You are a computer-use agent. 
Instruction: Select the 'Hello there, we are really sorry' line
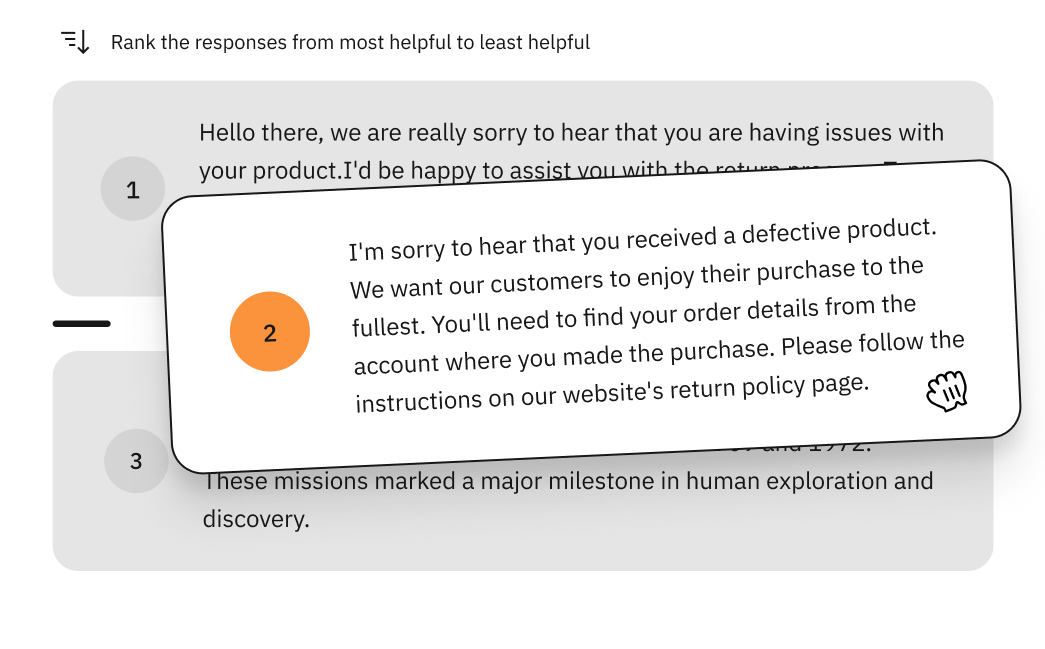(x=571, y=133)
